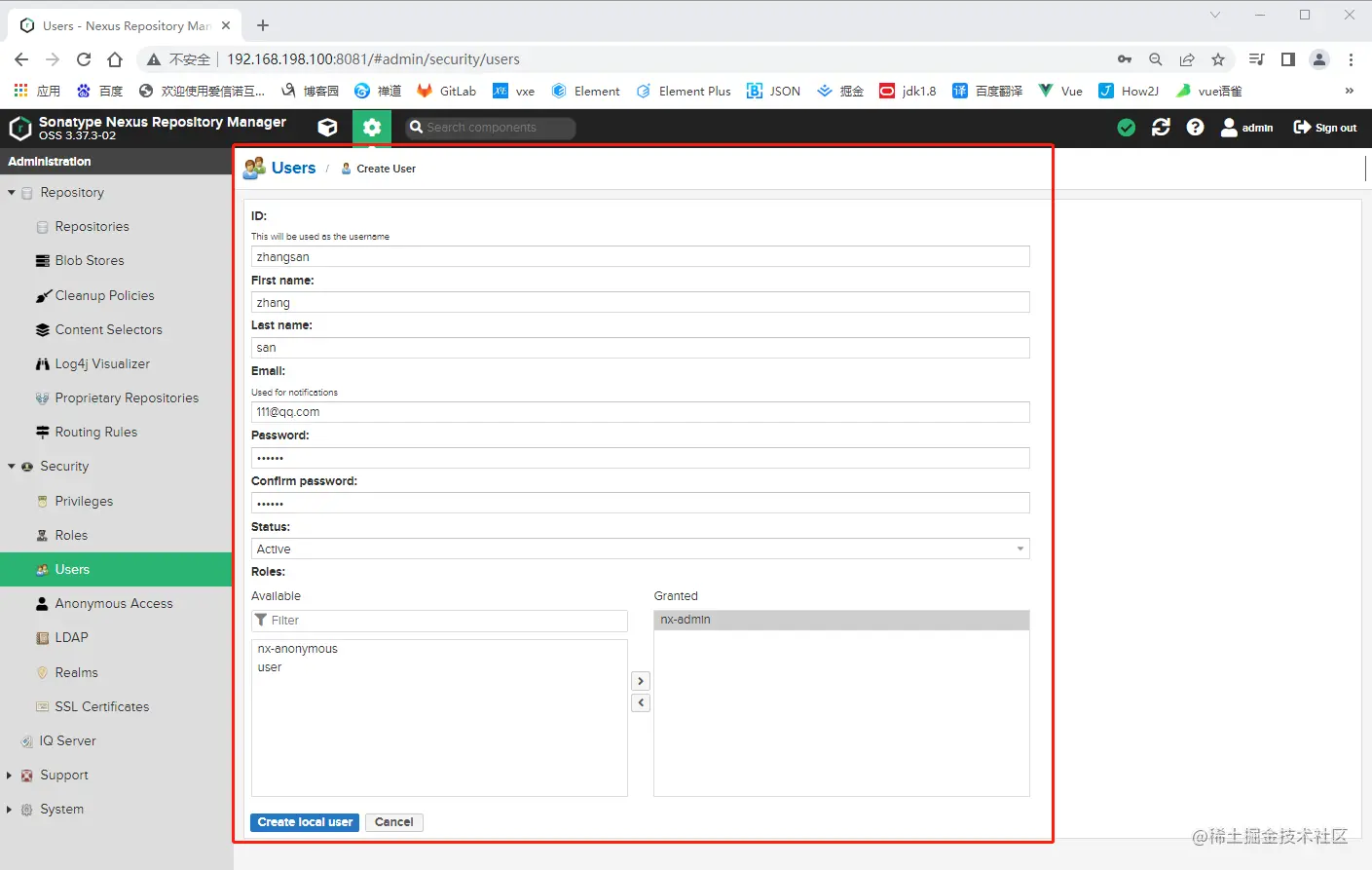Open the Element Plus bookmark
This screenshot has height=870, width=1372.
click(684, 91)
